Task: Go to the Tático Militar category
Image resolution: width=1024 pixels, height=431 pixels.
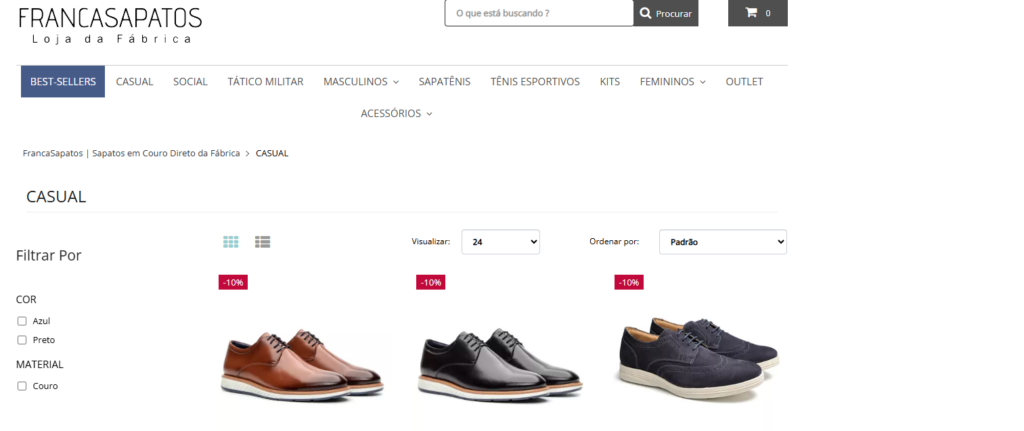Action: pyautogui.click(x=265, y=82)
